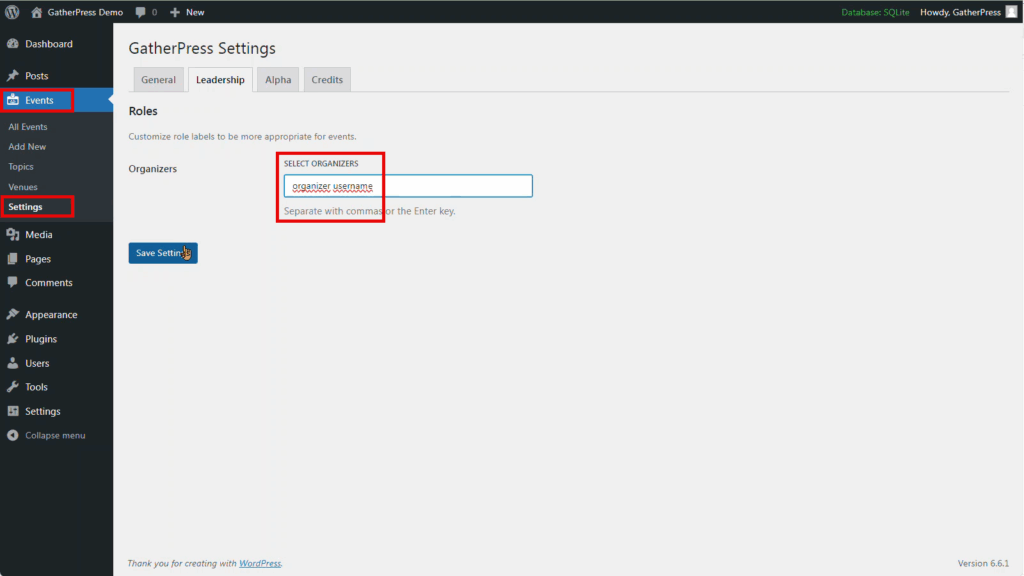1024x576 pixels.
Task: Collapse the sidebar menu
Action: (x=47, y=436)
